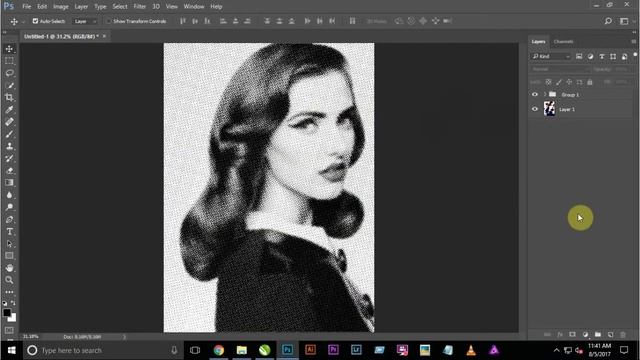Open adjustment layer menu at panel bottom
The image size is (640, 360).
(585, 334)
